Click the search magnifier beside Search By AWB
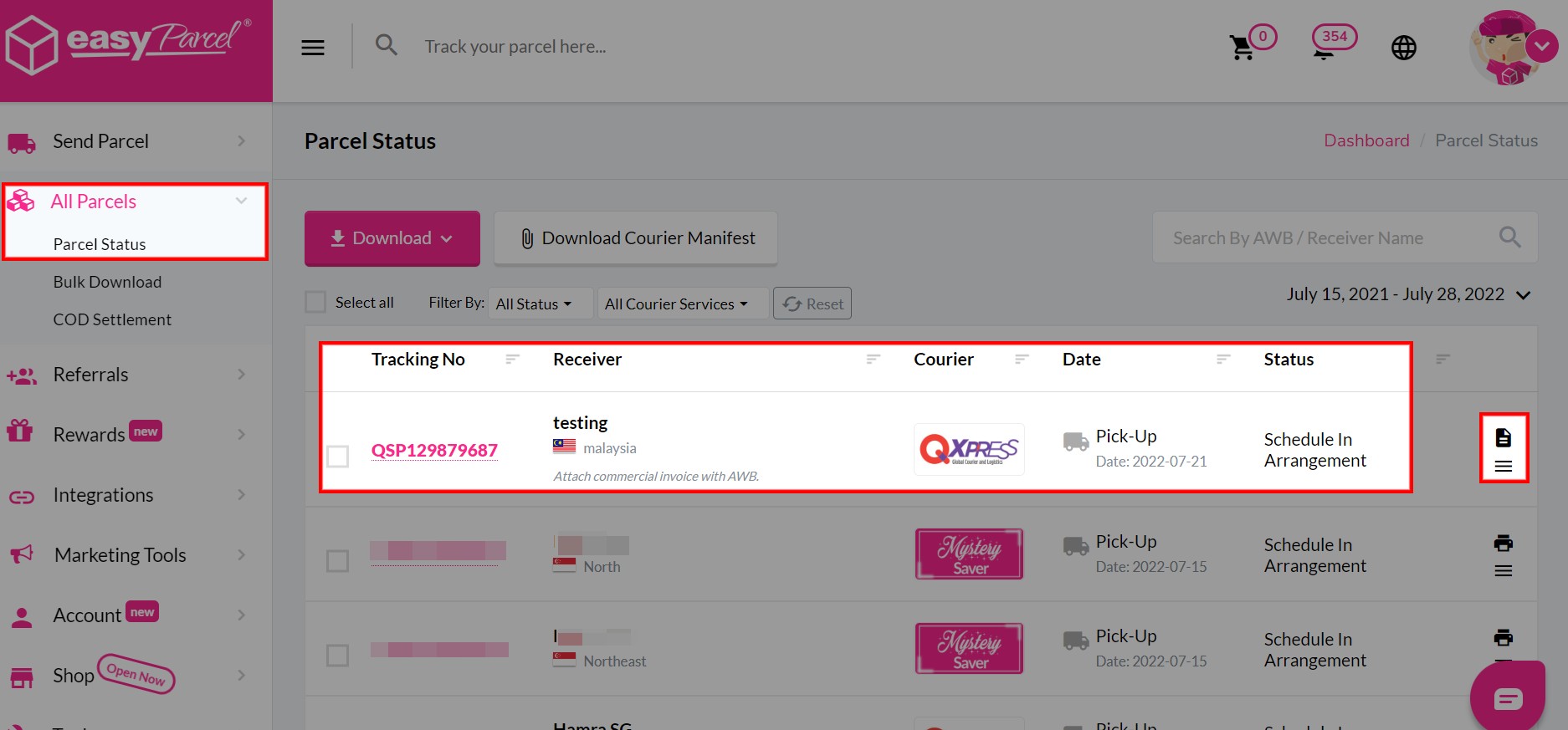Screen dimensions: 1568x730 (x=1510, y=237)
